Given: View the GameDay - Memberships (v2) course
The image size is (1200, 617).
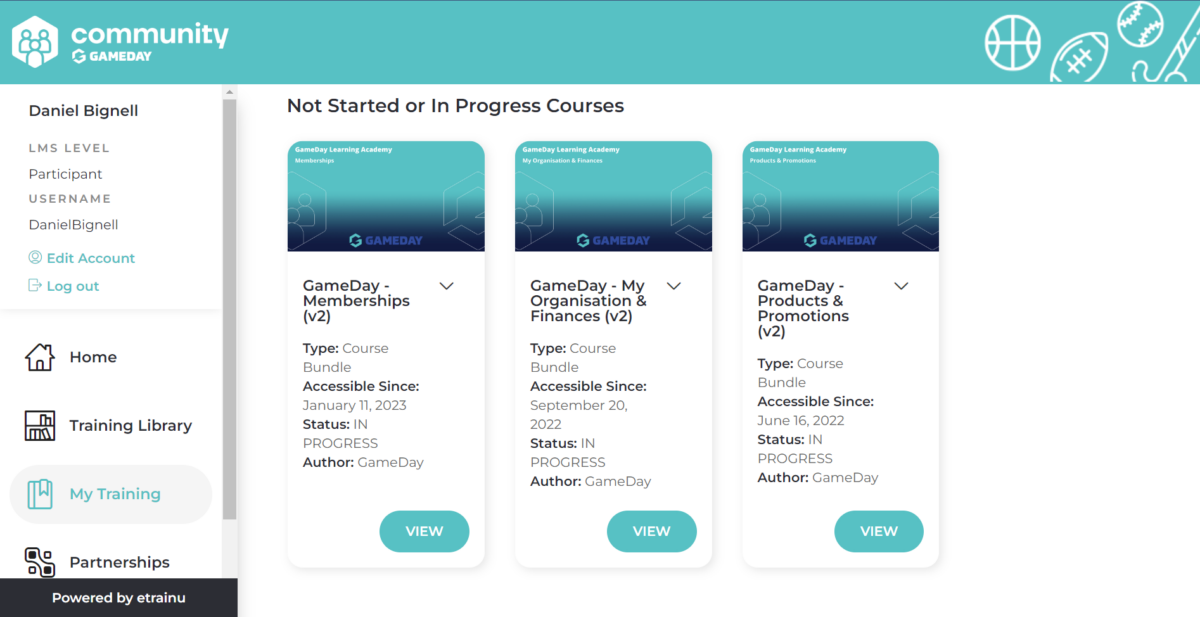Looking at the screenshot, I should pos(424,531).
